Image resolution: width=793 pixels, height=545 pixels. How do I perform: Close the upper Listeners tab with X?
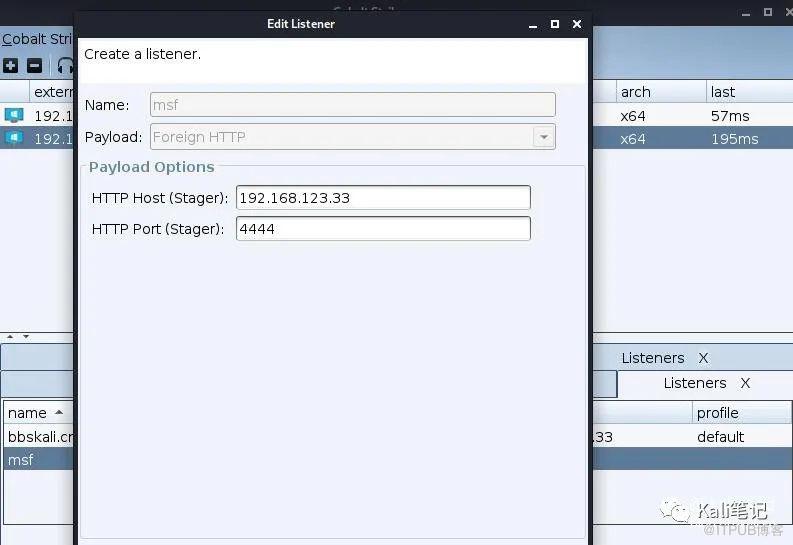(703, 358)
